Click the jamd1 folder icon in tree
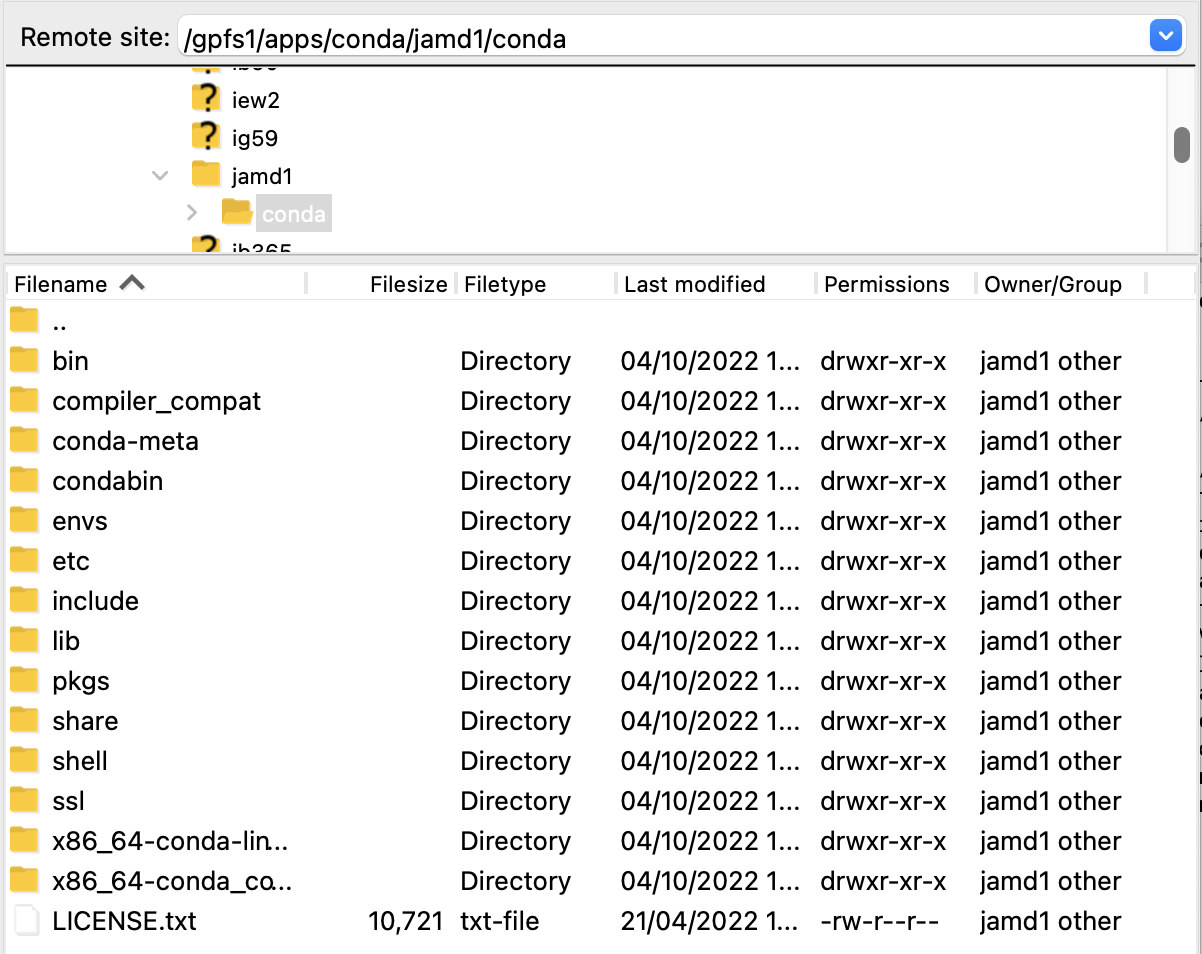This screenshot has width=1202, height=954. tap(206, 174)
